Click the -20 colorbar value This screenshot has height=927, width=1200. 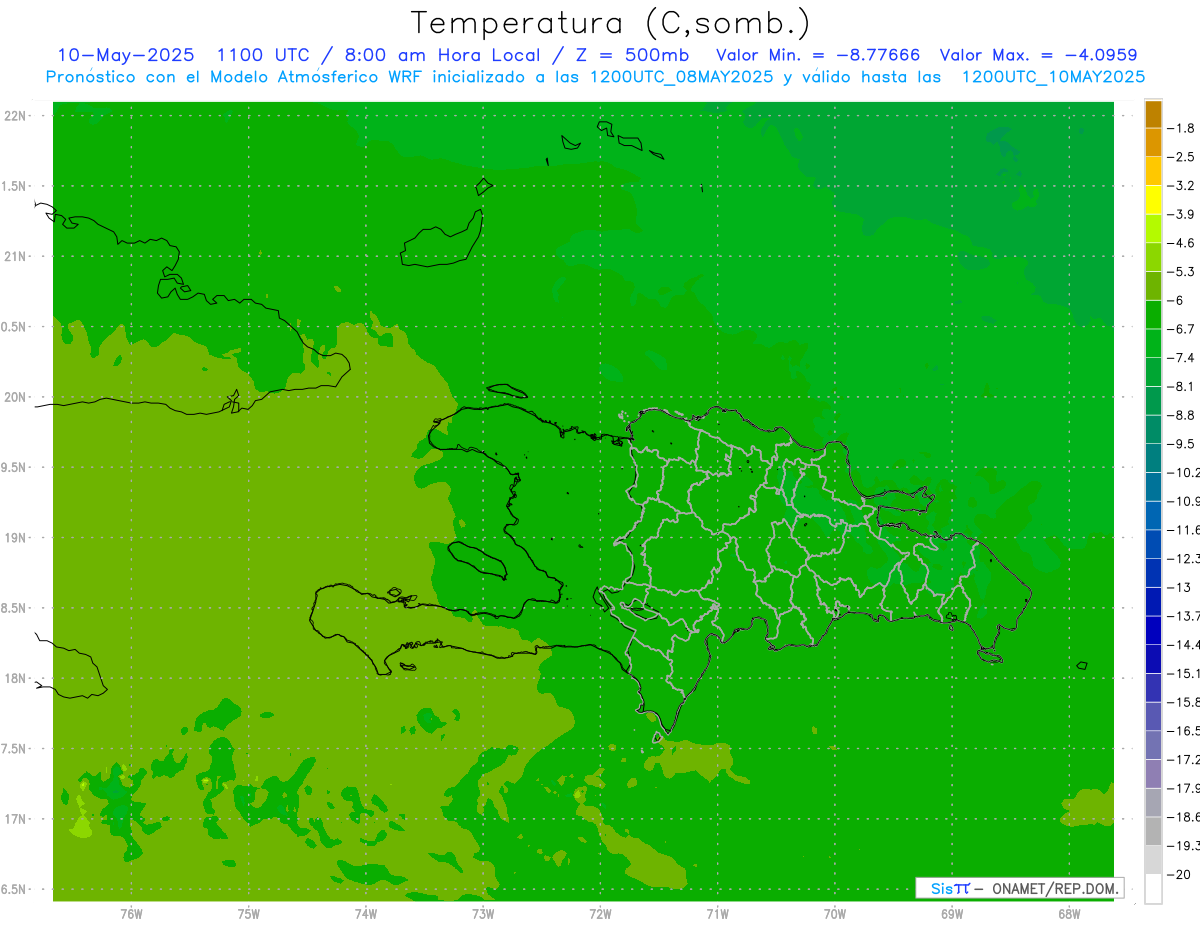[1180, 874]
